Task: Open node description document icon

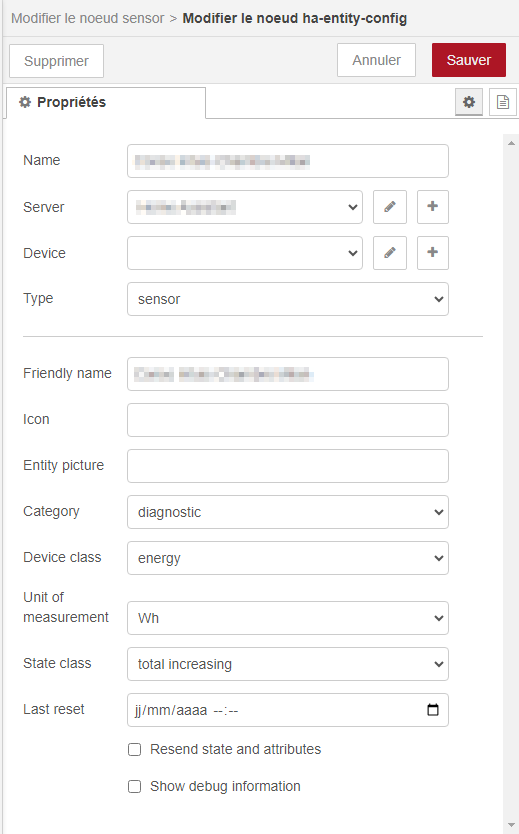Action: [x=503, y=102]
